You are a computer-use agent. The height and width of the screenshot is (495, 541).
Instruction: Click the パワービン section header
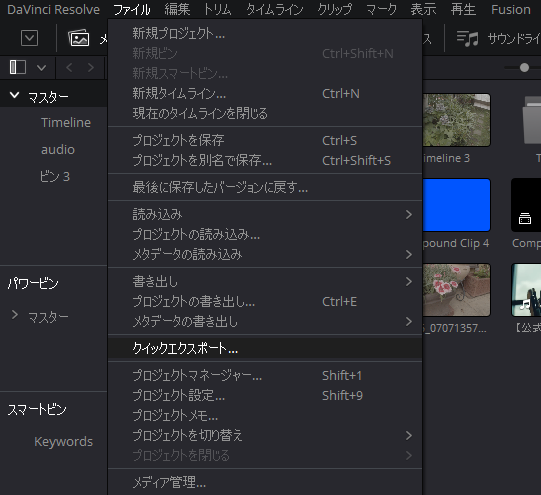(x=33, y=284)
